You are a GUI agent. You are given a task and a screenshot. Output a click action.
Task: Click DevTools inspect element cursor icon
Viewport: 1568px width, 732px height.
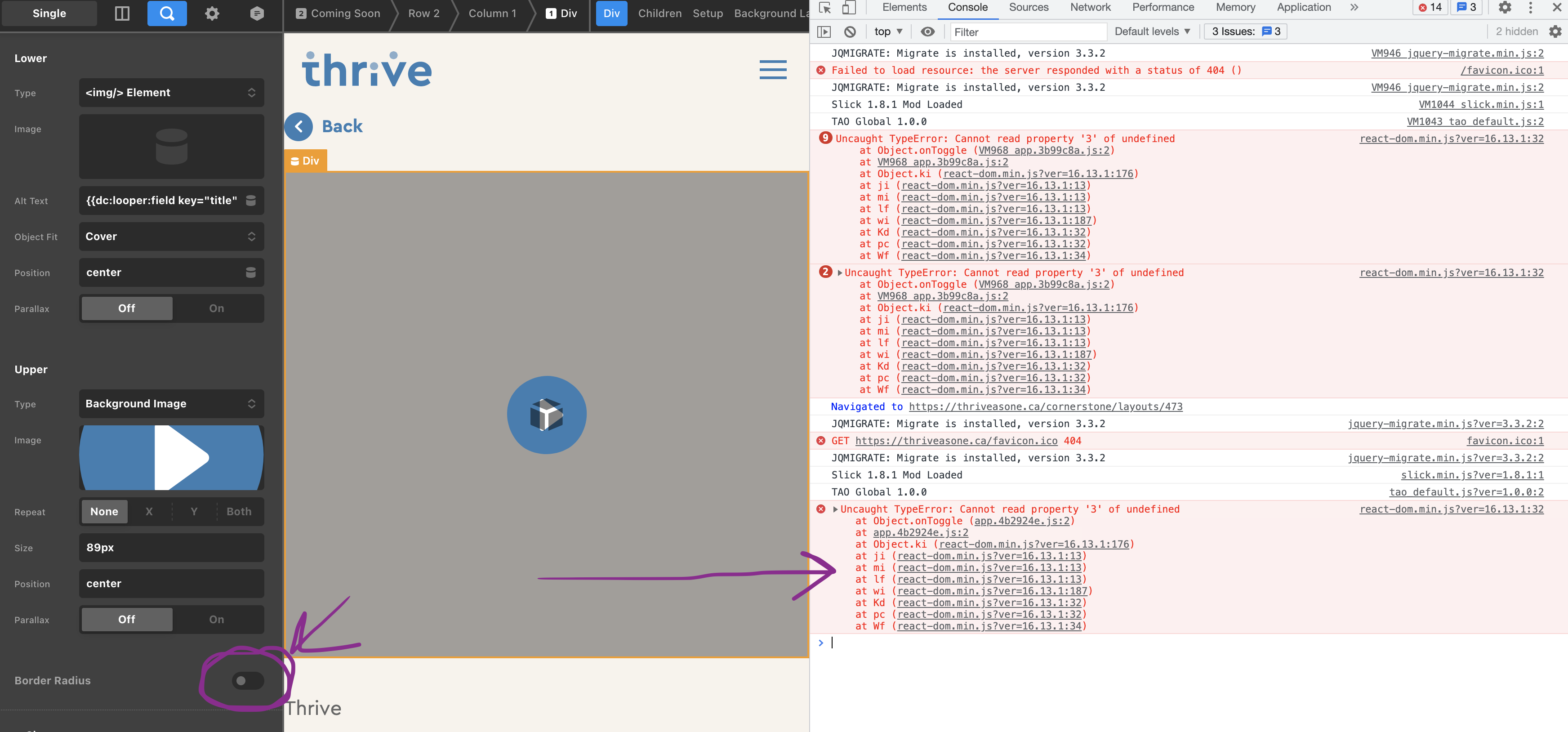(825, 8)
